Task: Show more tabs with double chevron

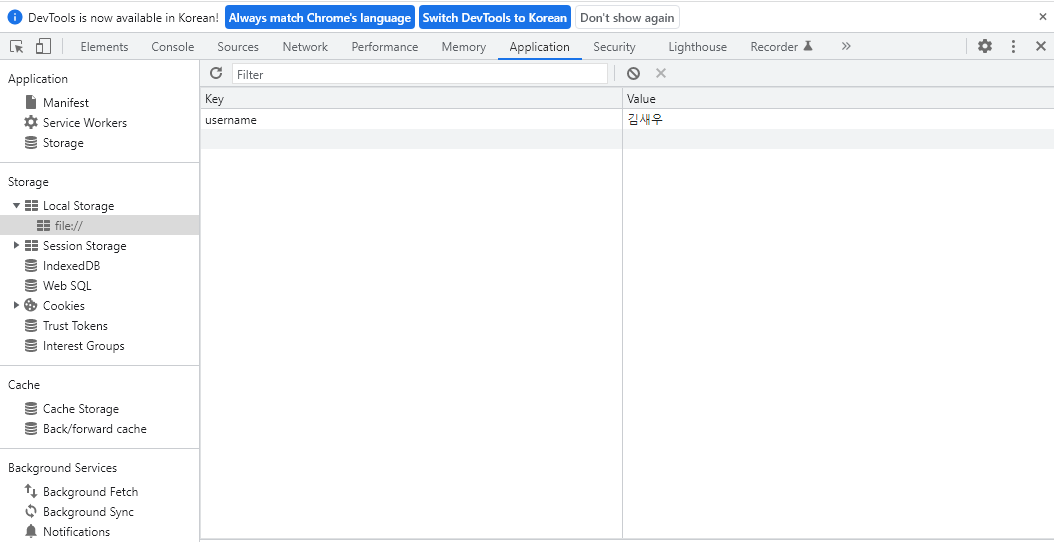Action: pyautogui.click(x=846, y=46)
